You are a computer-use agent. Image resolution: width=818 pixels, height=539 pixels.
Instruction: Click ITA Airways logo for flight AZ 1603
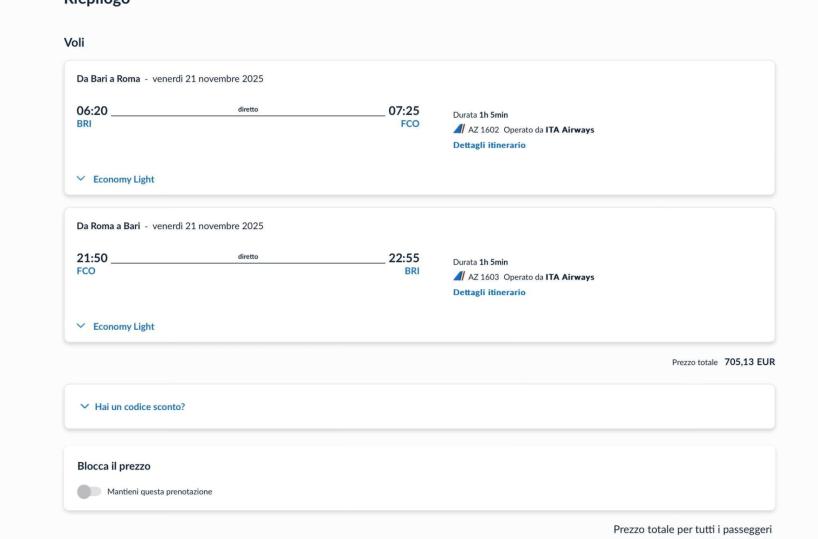pos(459,277)
